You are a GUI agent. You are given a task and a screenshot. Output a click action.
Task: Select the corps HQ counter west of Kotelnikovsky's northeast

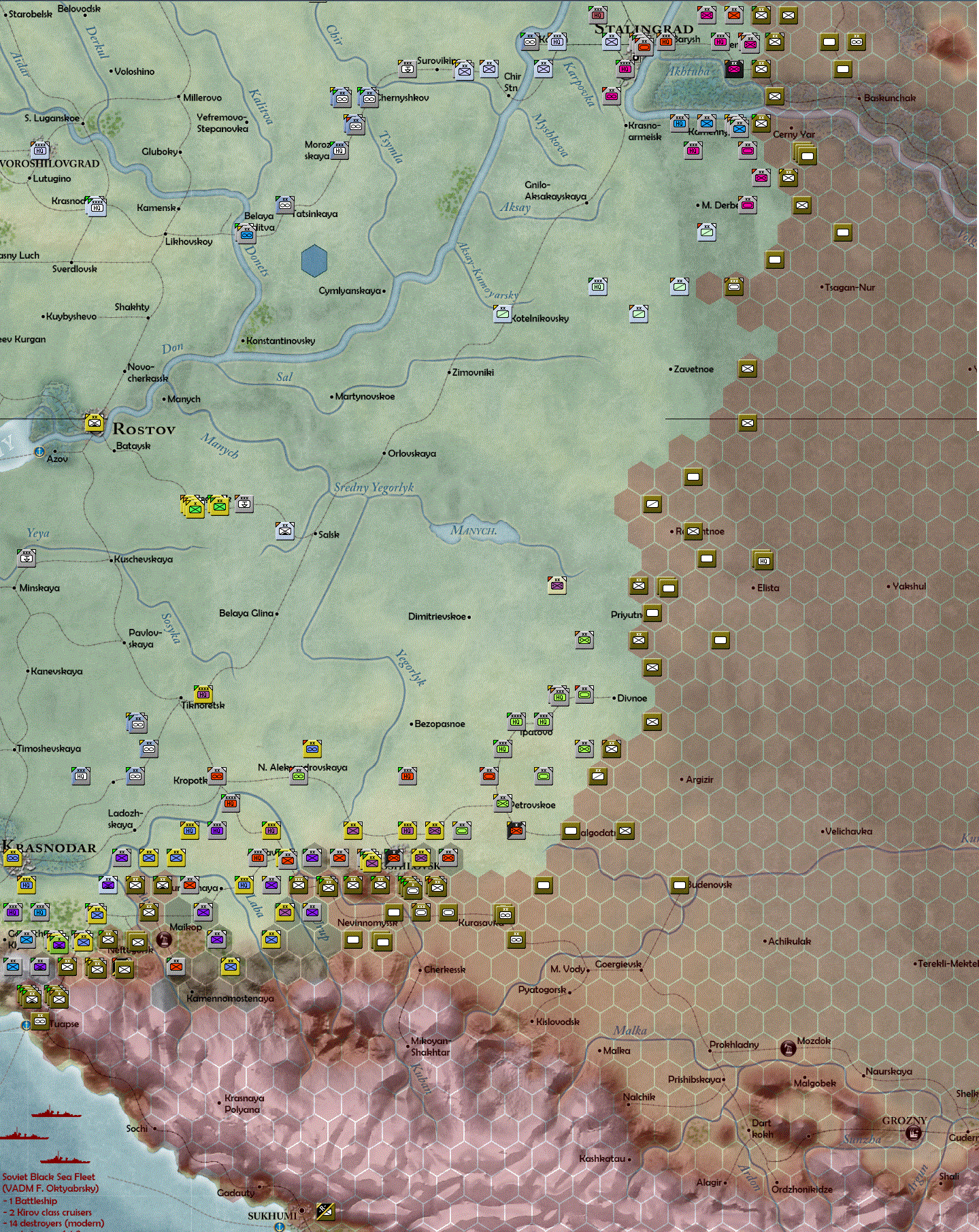pyautogui.click(x=598, y=286)
